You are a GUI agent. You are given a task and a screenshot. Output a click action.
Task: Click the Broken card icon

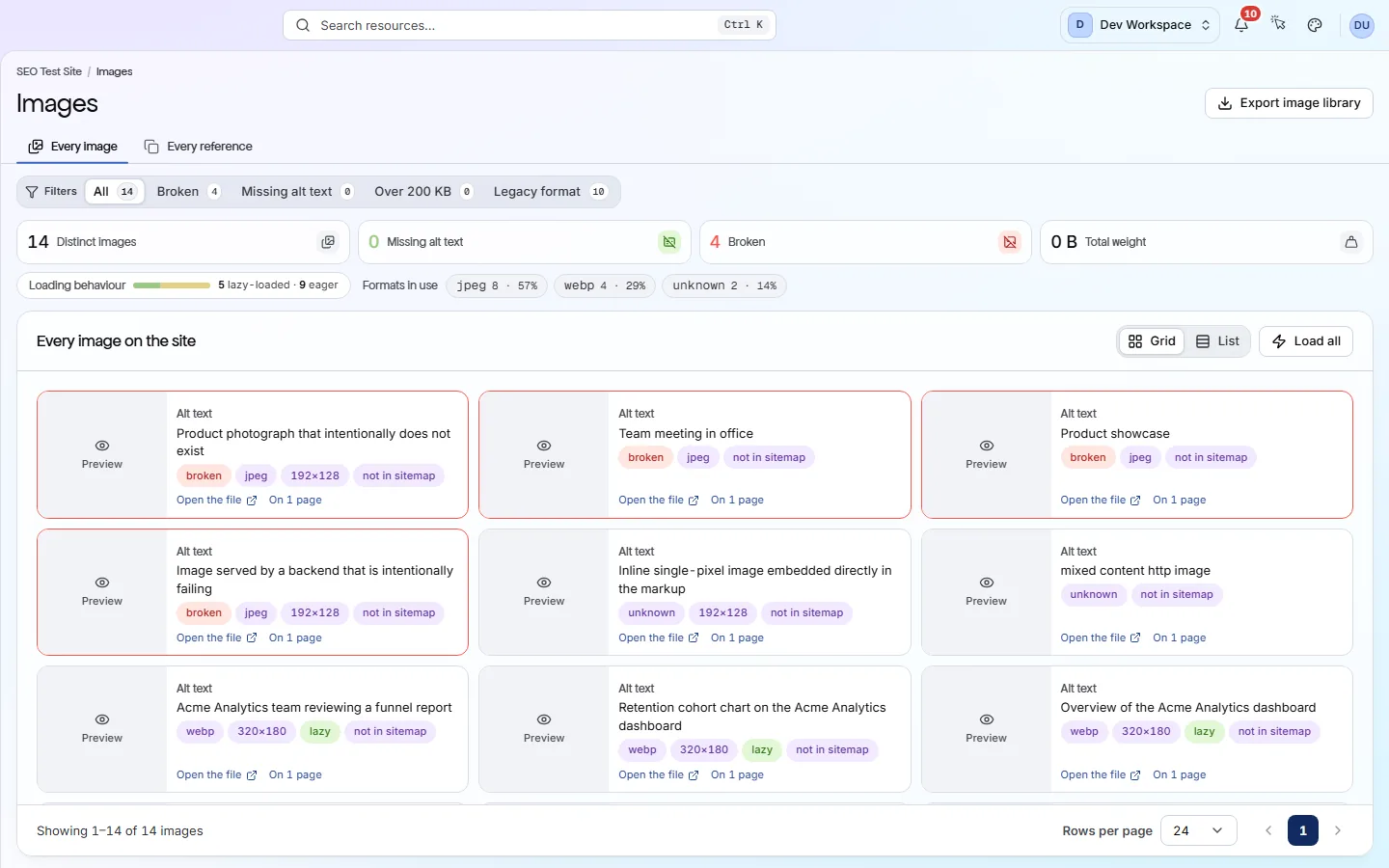1010,242
